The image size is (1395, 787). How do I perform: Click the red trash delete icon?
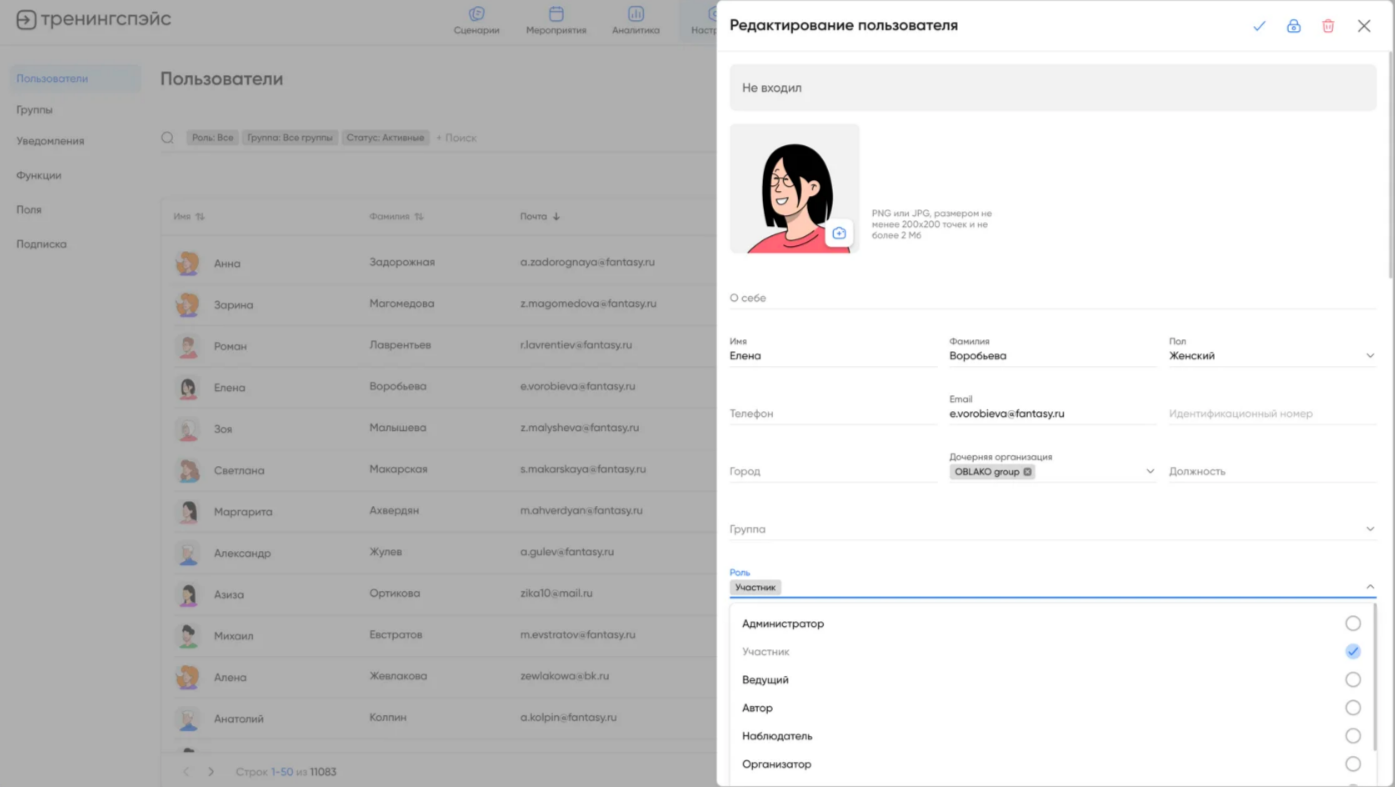1328,26
